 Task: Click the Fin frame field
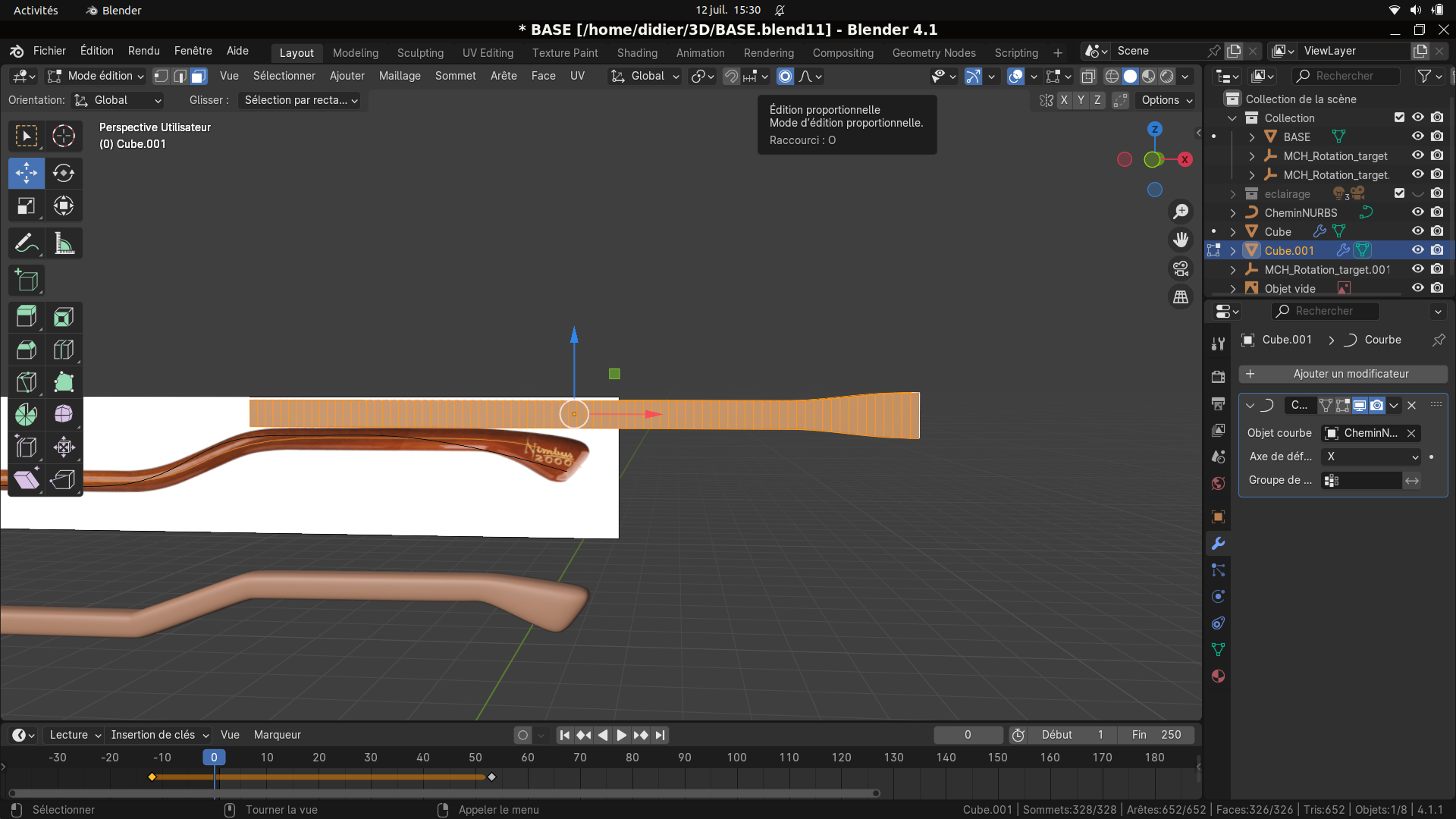pos(1156,735)
